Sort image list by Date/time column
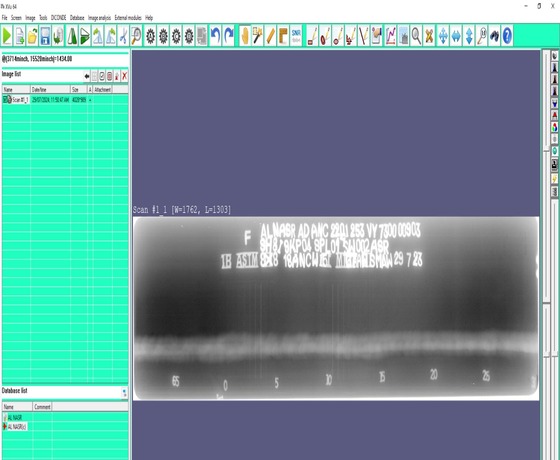Viewport: 560px width, 460px height. pos(50,90)
